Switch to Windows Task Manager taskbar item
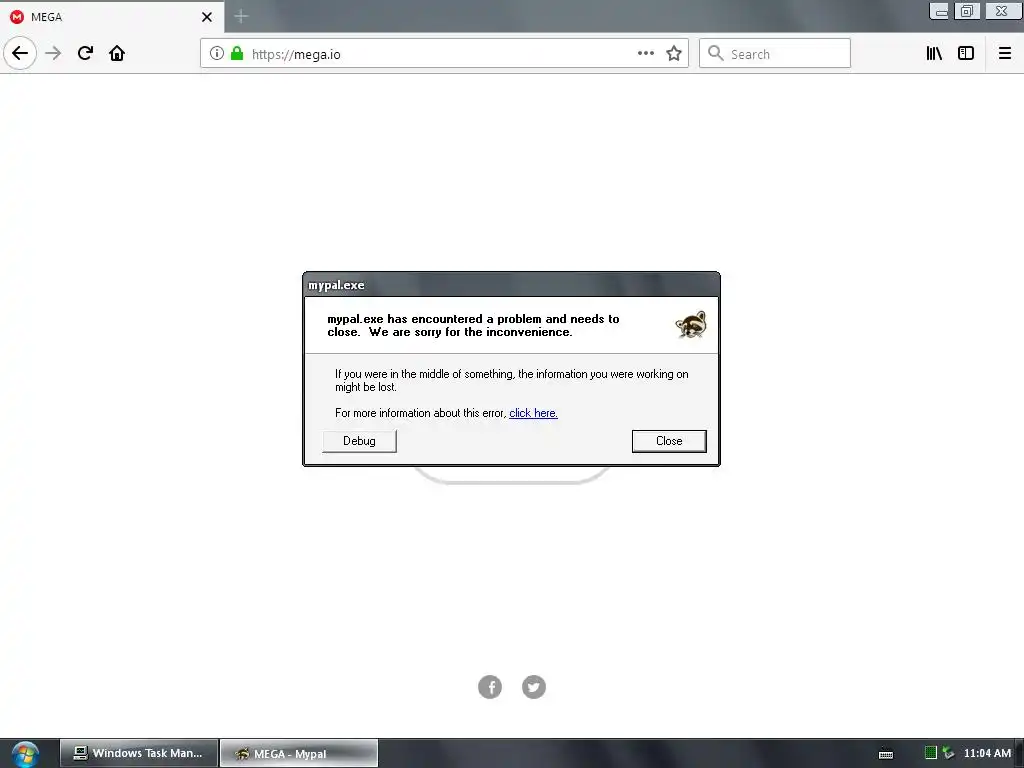Viewport: 1024px width, 768px height. 138,753
